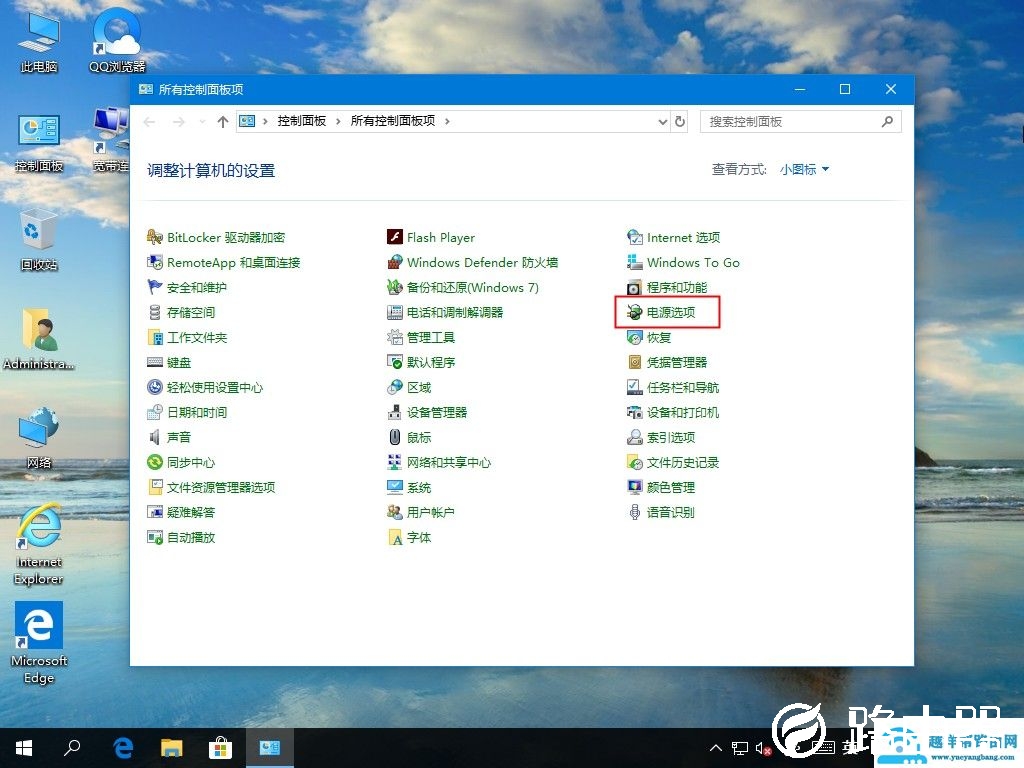Click the 默认程序 icon
This screenshot has height=768, width=1024.
pos(394,362)
